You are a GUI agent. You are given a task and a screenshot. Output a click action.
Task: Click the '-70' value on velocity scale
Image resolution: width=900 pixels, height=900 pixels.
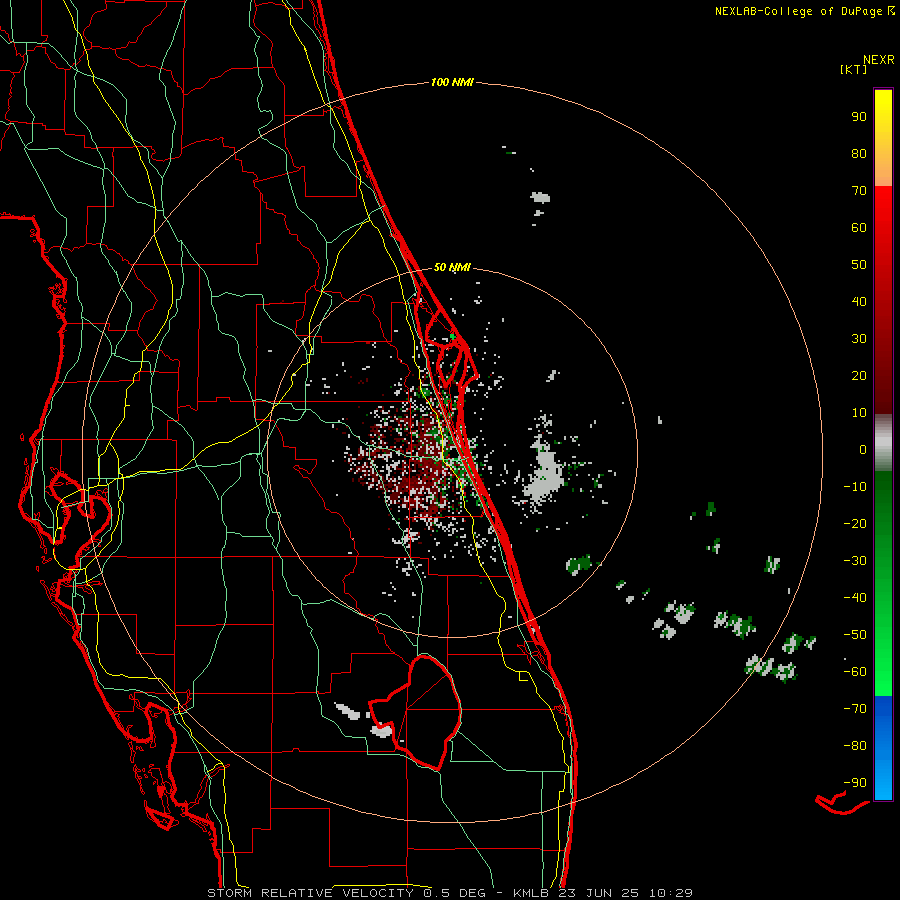tap(855, 709)
